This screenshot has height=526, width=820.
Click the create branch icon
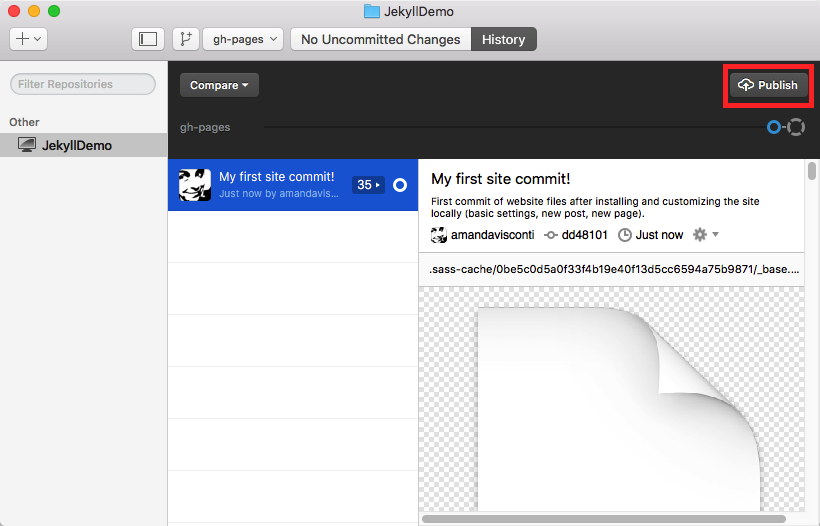pyautogui.click(x=184, y=39)
